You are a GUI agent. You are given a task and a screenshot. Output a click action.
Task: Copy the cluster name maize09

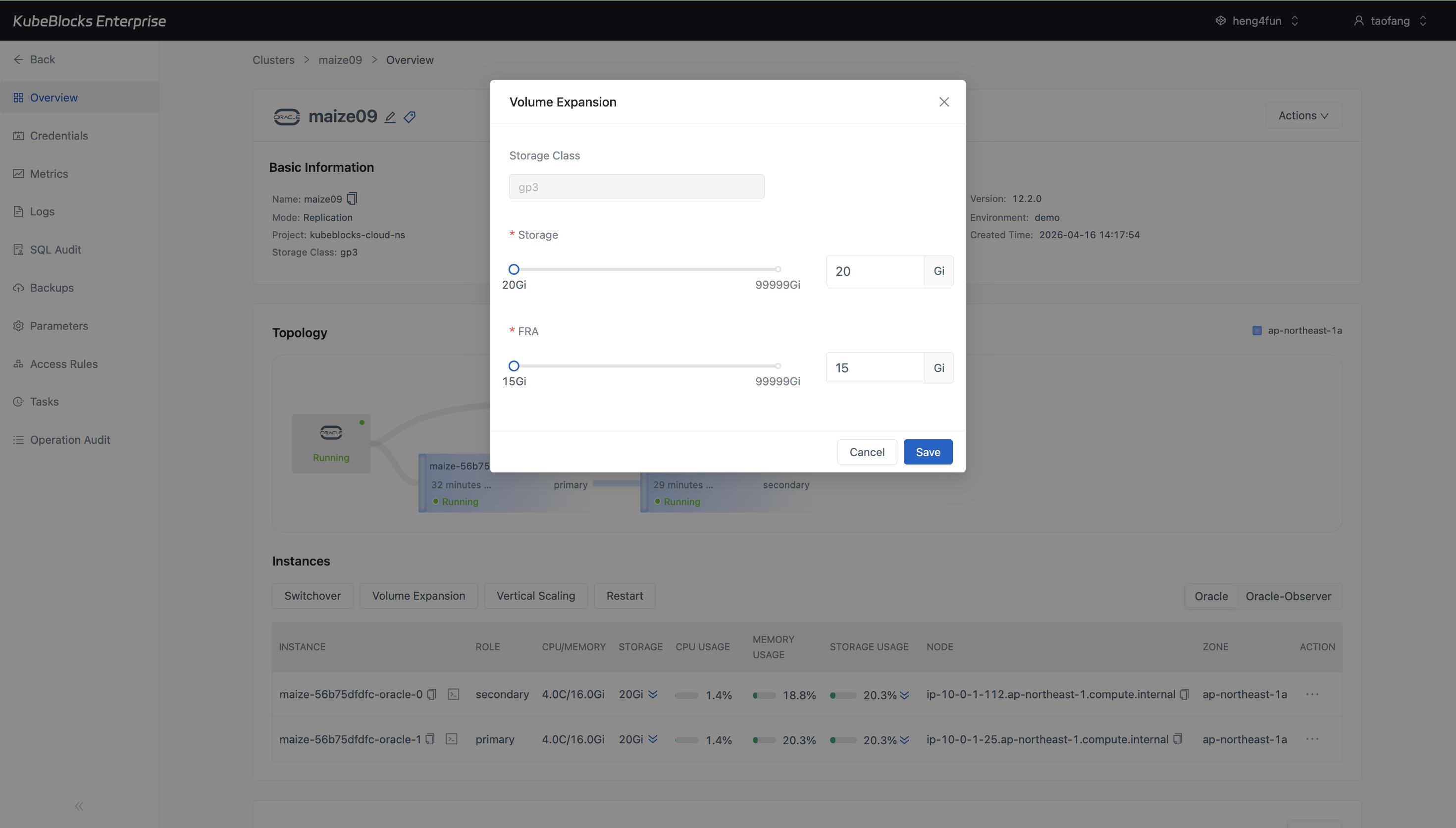pyautogui.click(x=353, y=199)
